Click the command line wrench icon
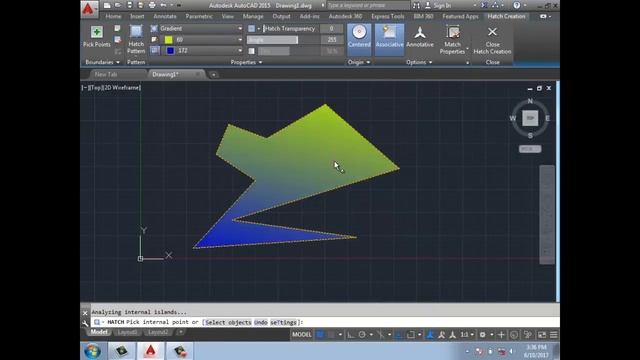 coord(85,323)
